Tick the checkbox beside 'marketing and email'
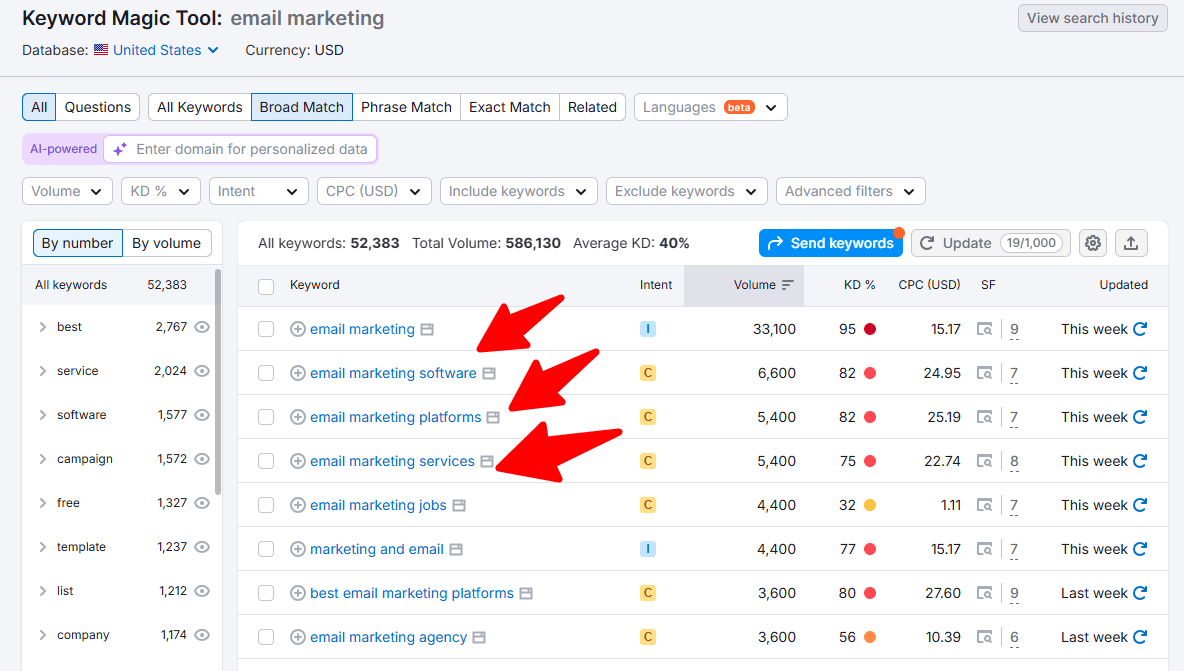The image size is (1184, 671). 266,549
